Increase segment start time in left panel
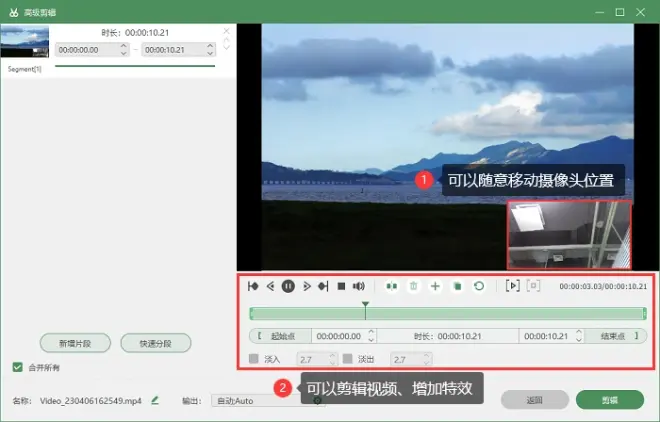The width and height of the screenshot is (660, 422). click(123, 46)
